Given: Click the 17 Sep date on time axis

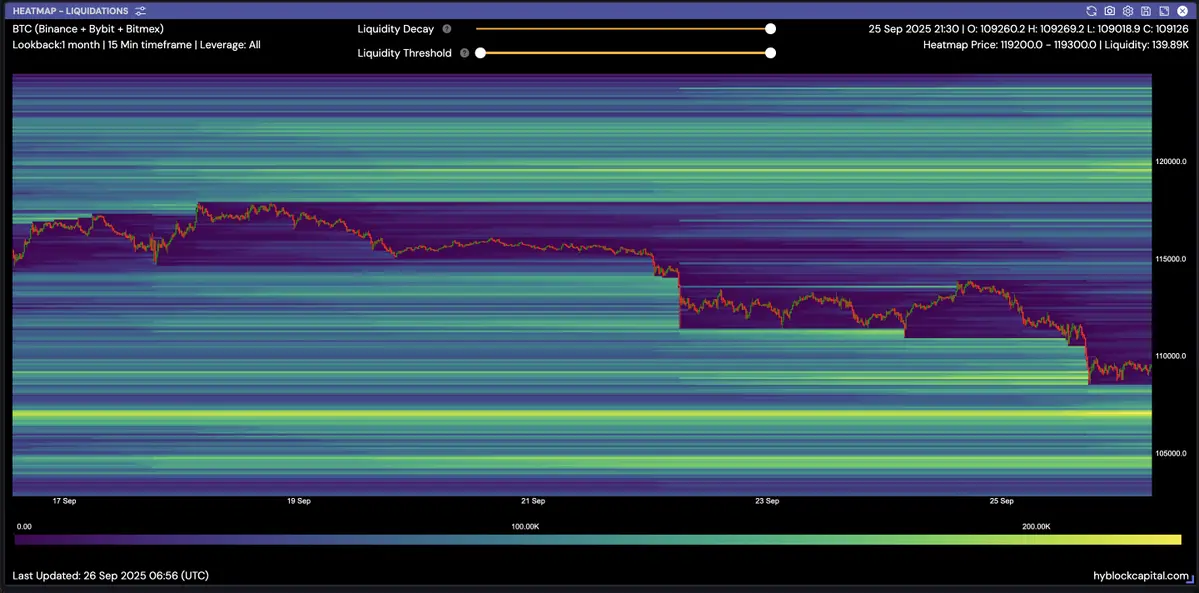Looking at the screenshot, I should (64, 501).
